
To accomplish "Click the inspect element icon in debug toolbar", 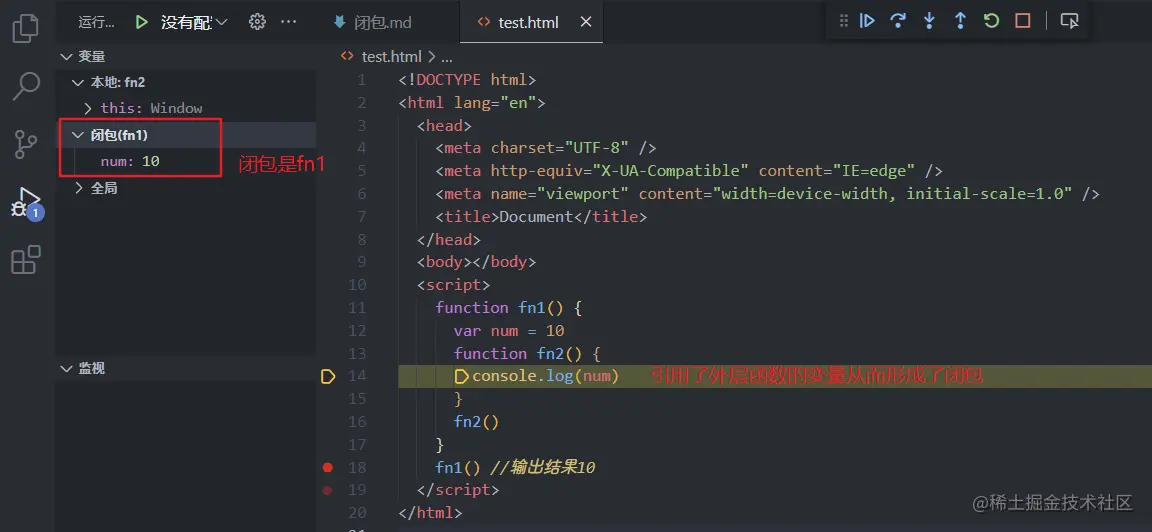I will point(1069,21).
